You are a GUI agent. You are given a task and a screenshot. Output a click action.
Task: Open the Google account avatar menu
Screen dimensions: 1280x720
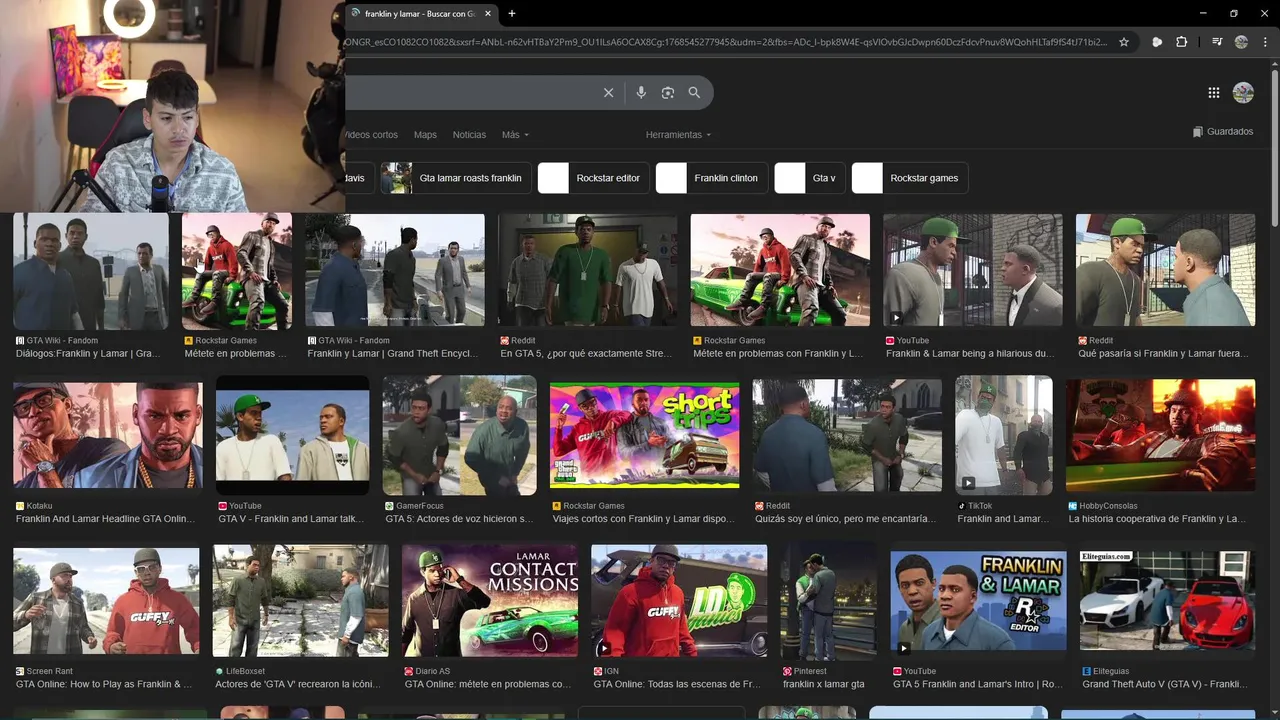(1243, 93)
